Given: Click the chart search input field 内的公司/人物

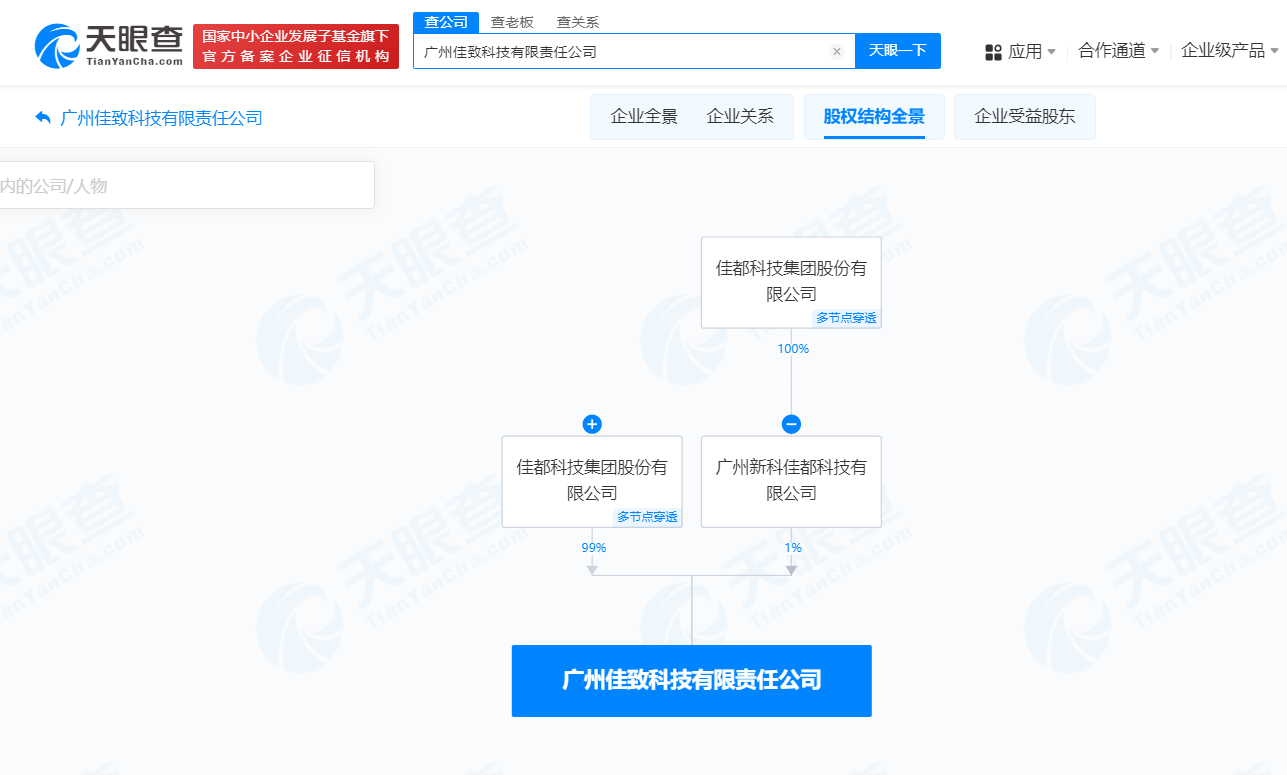Looking at the screenshot, I should (x=180, y=184).
